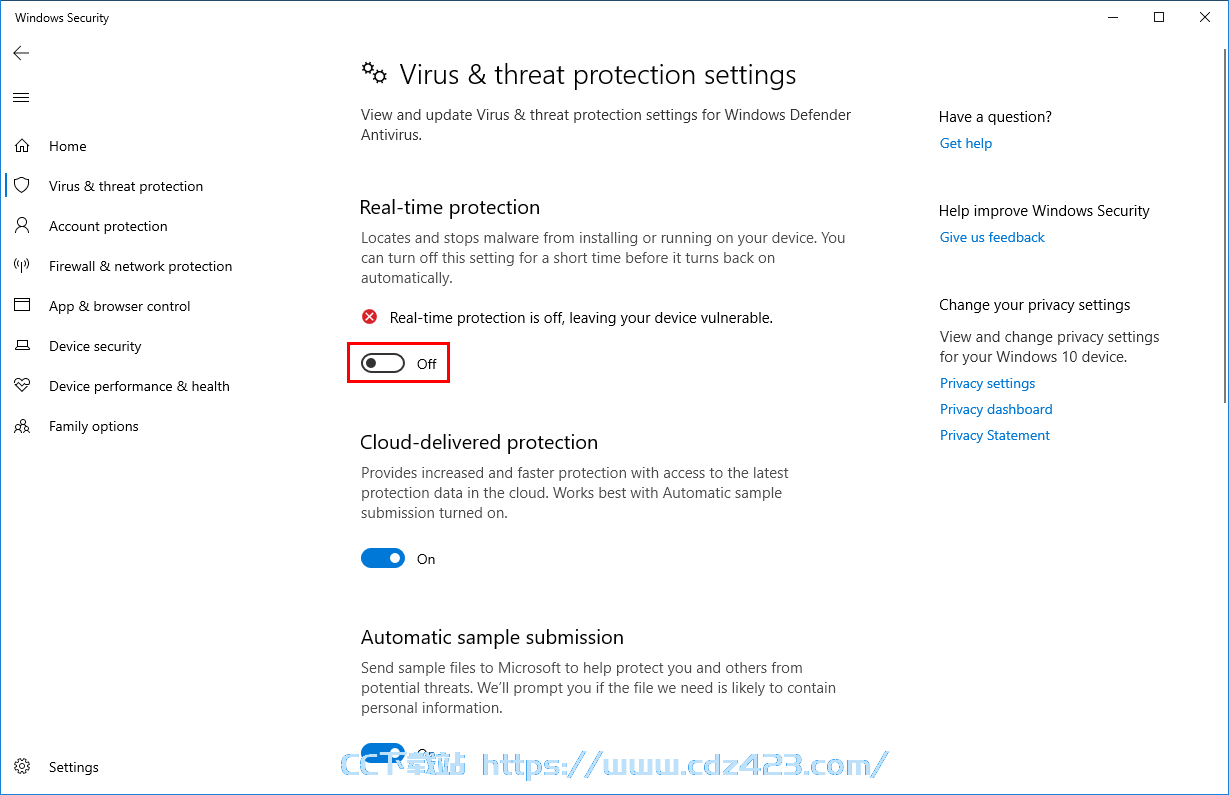Open the Privacy settings link
The width and height of the screenshot is (1229, 795).
987,383
